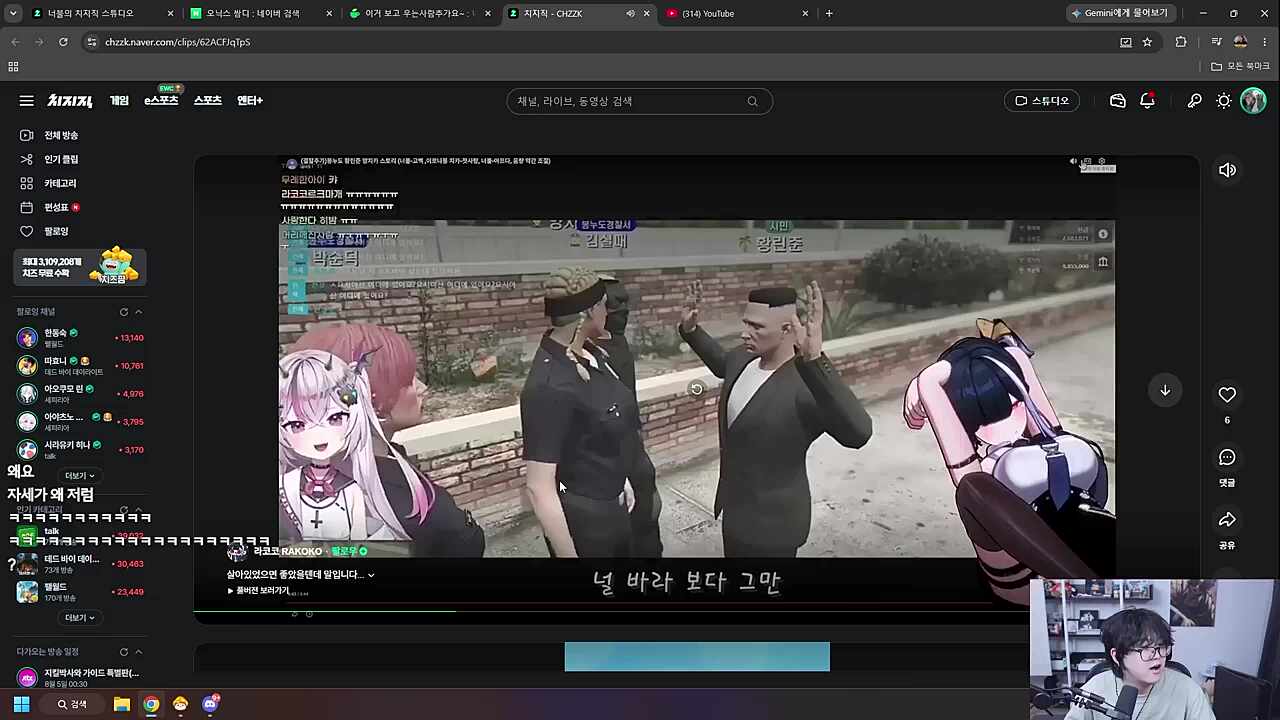Viewport: 1280px width, 720px height.
Task: Open the Windows Start menu
Action: pyautogui.click(x=21, y=704)
